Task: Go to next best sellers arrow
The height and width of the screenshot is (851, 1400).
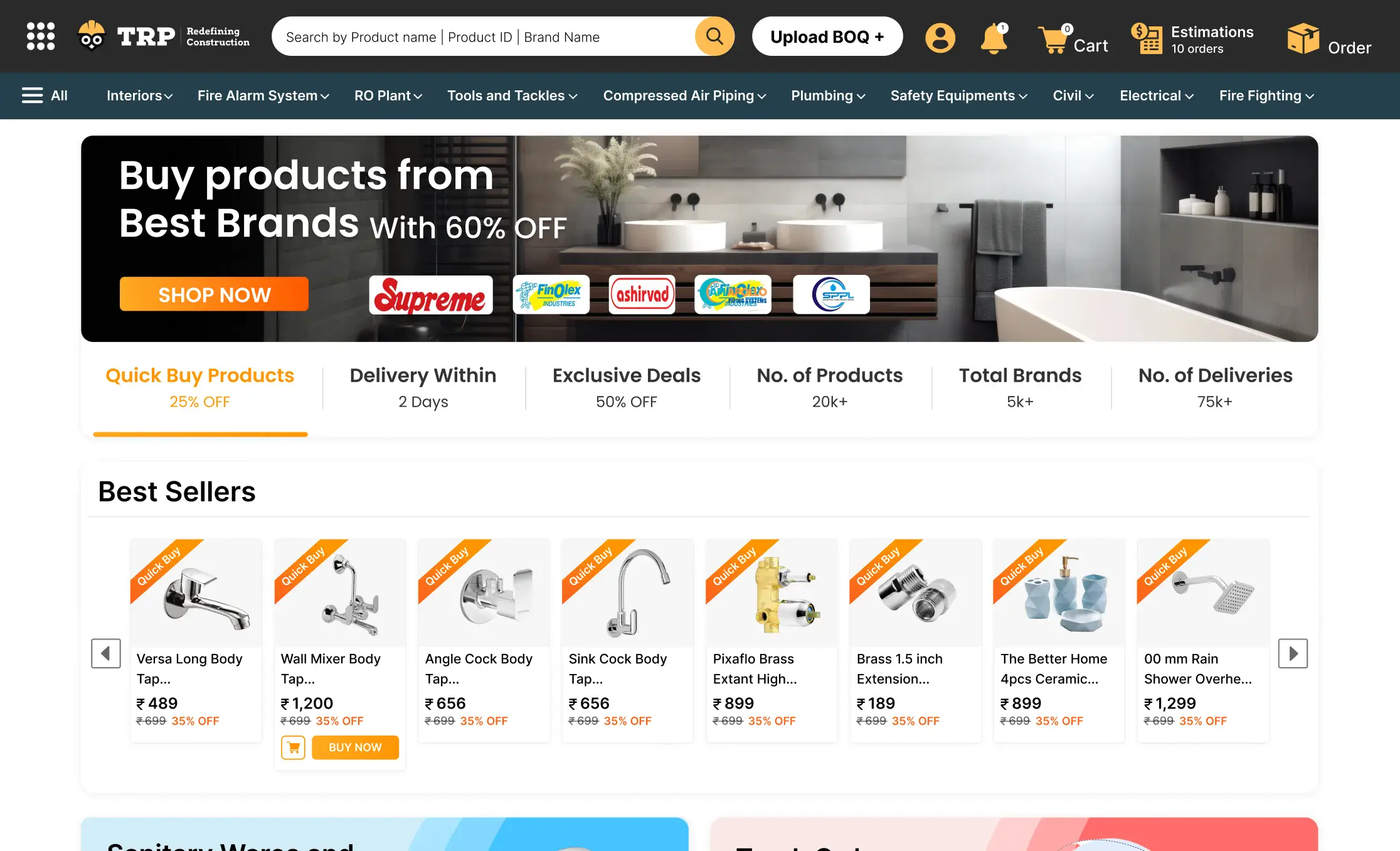Action: pos(1293,653)
